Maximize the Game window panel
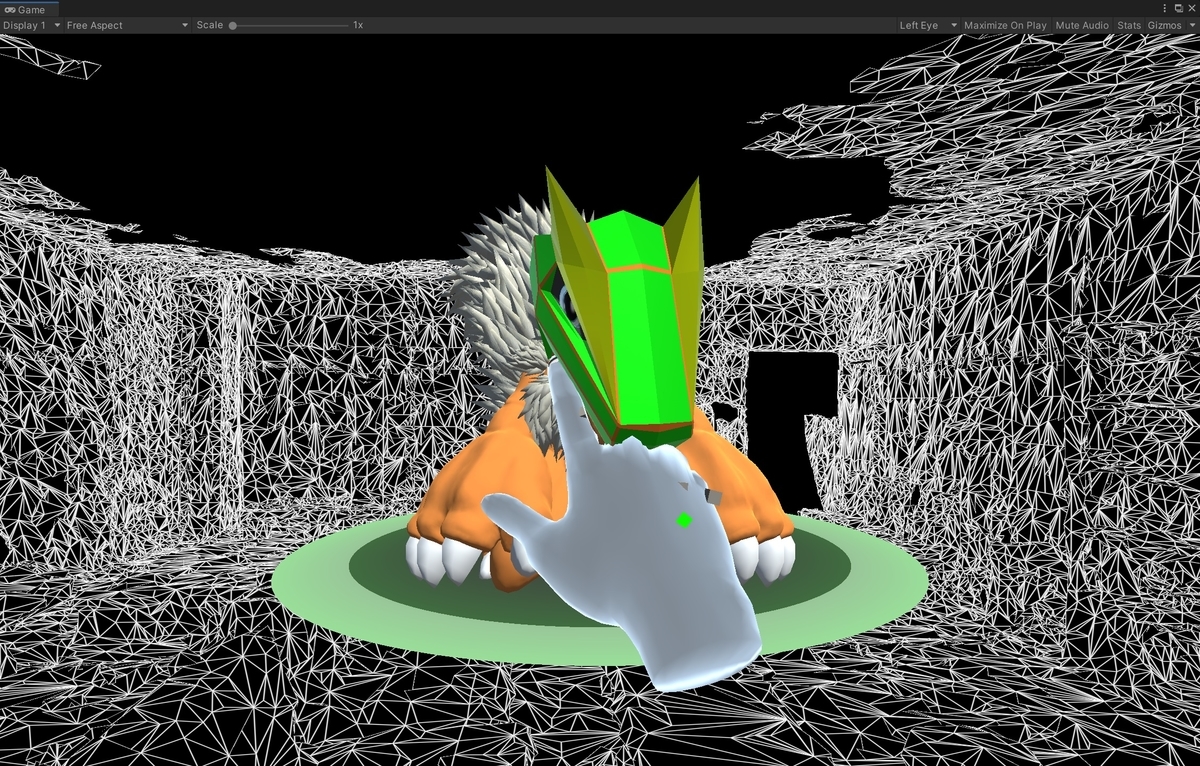The width and height of the screenshot is (1200, 766). click(1178, 8)
